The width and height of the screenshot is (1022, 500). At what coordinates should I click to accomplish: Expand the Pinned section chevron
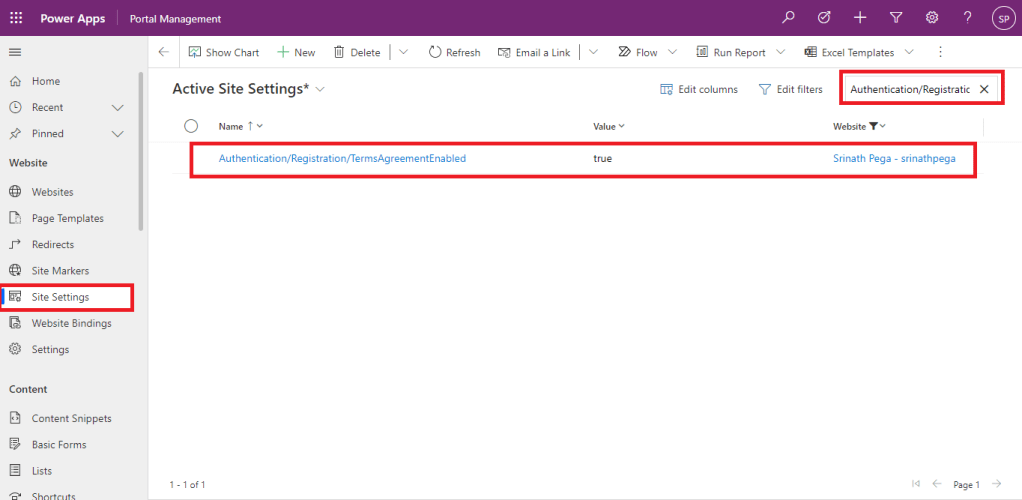click(x=117, y=133)
